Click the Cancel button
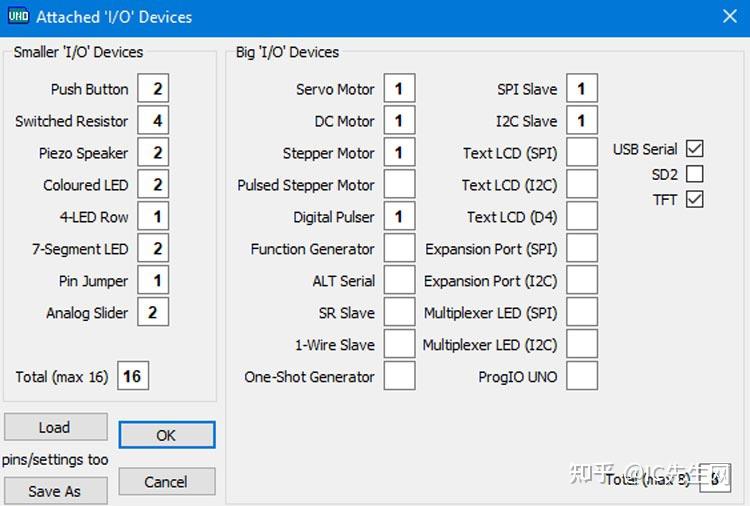The width and height of the screenshot is (750, 506). coord(167,481)
